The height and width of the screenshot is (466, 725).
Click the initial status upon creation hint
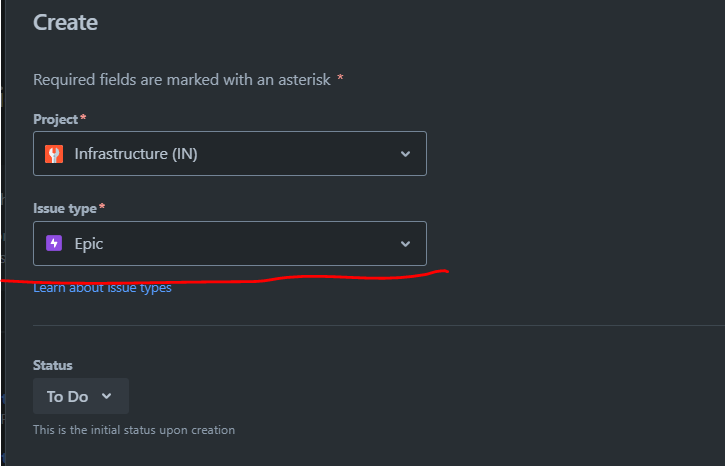coord(134,430)
